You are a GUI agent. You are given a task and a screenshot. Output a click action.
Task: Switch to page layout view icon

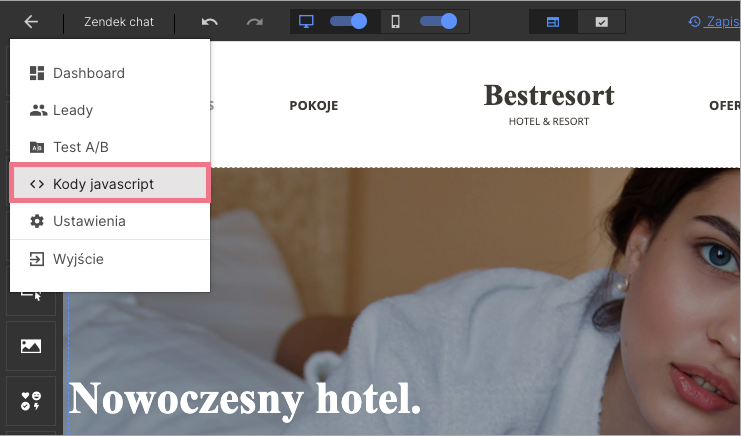[x=552, y=21]
